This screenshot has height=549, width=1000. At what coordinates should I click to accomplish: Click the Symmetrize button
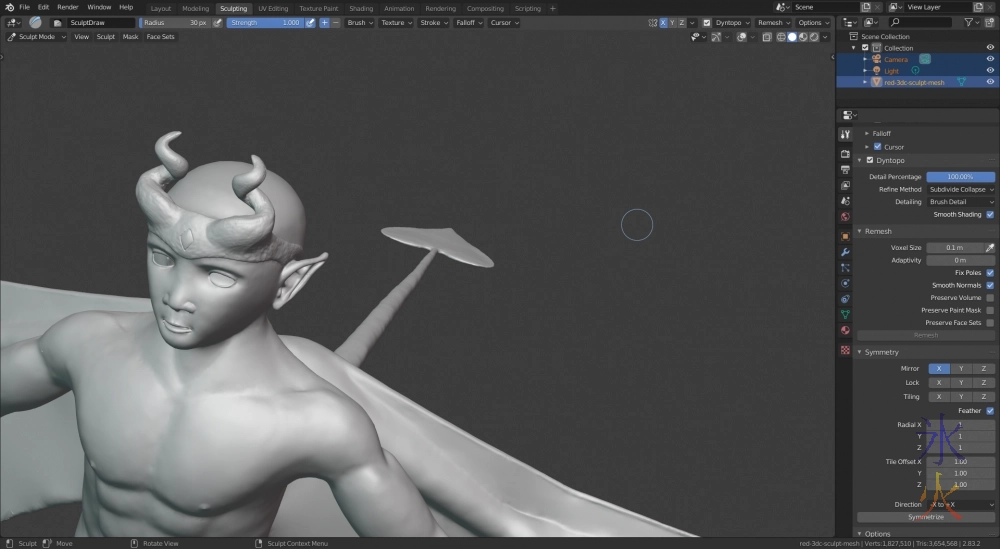(926, 517)
